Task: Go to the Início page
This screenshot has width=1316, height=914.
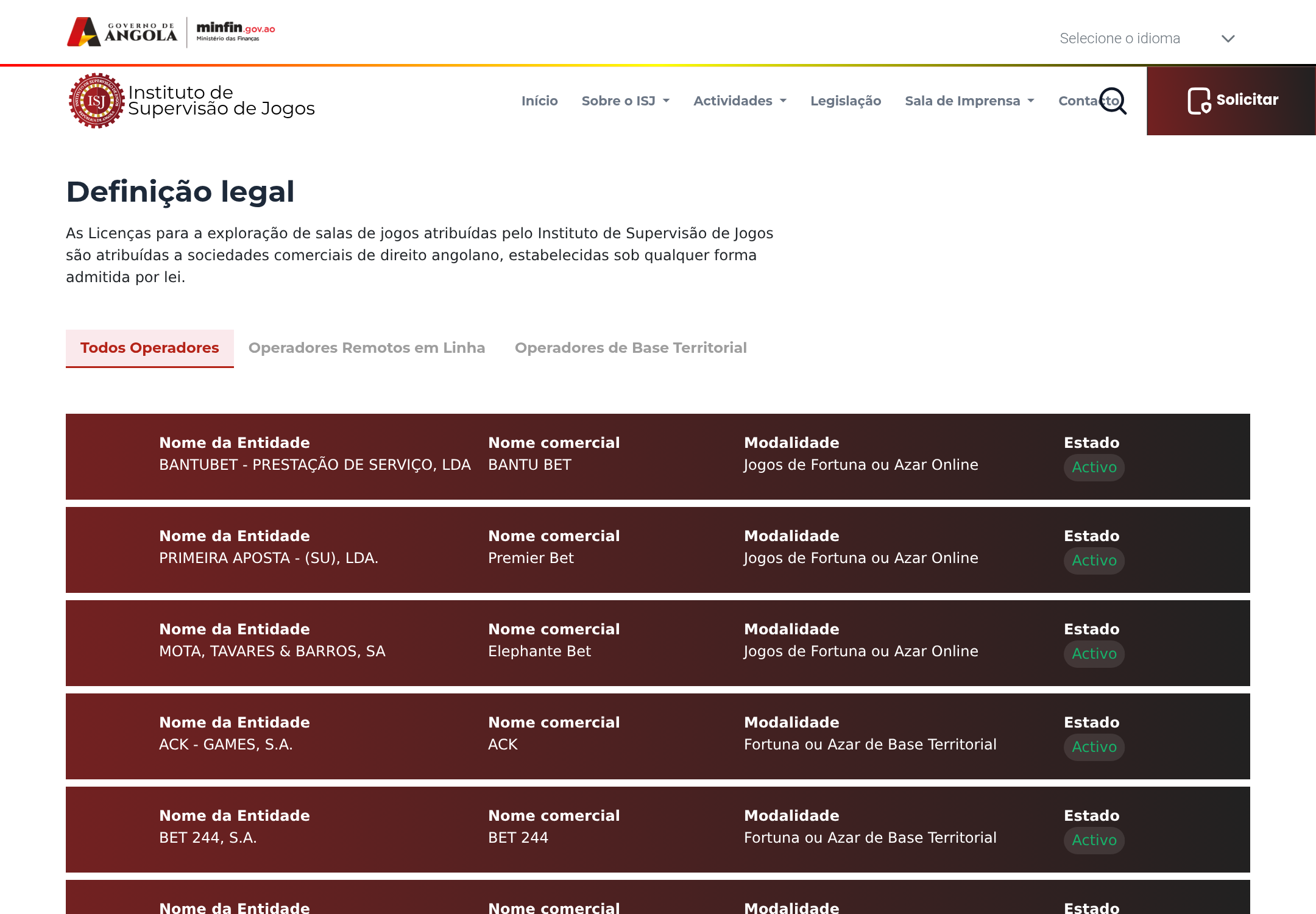Action: coord(539,101)
